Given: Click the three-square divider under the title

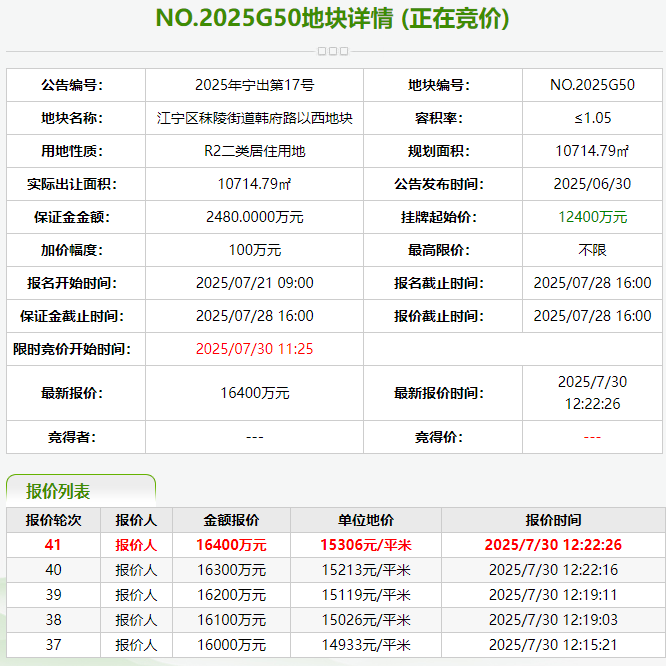Looking at the screenshot, I should pyautogui.click(x=332, y=50).
